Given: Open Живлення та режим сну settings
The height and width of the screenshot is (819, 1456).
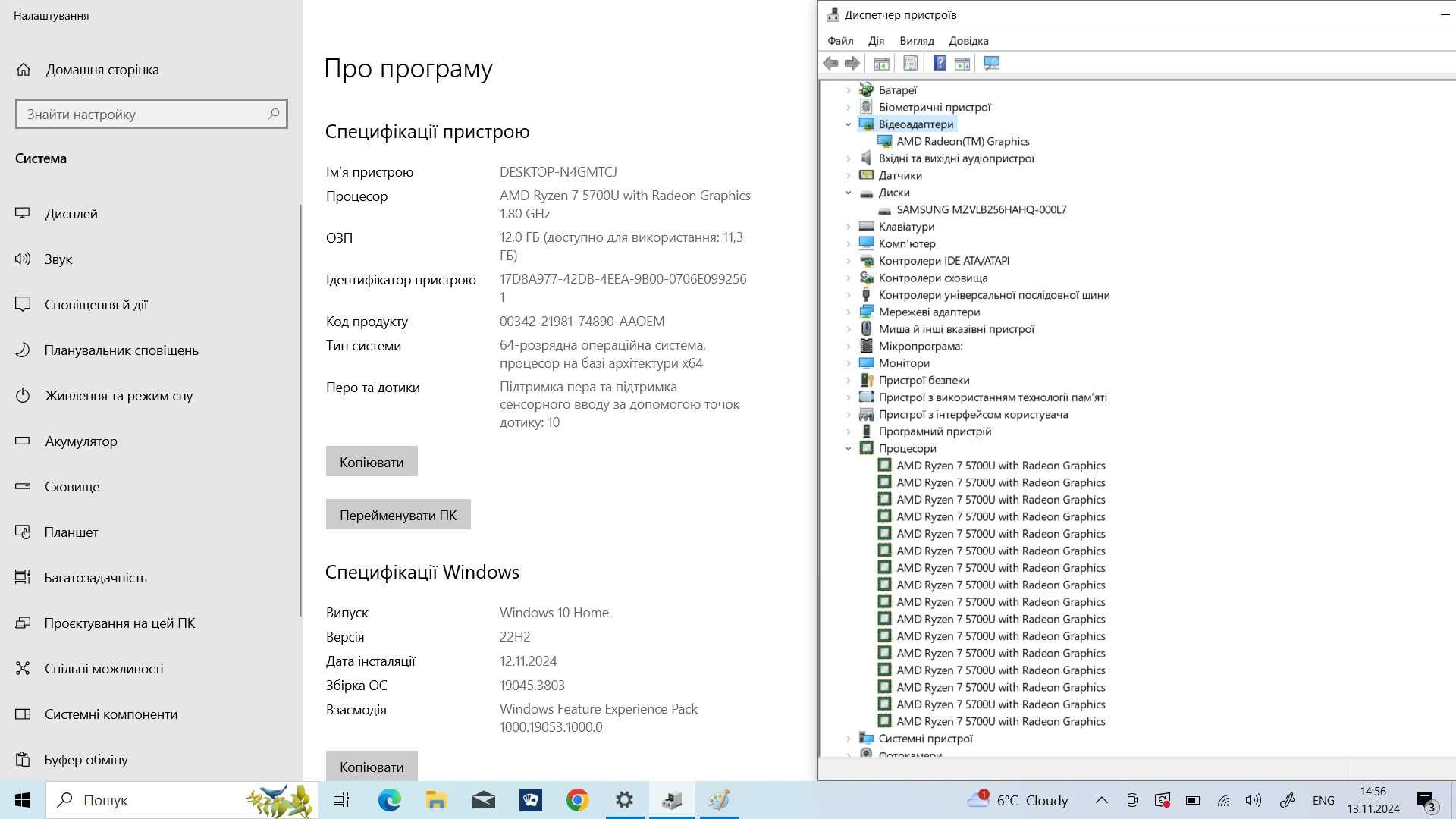Looking at the screenshot, I should coord(152,396).
